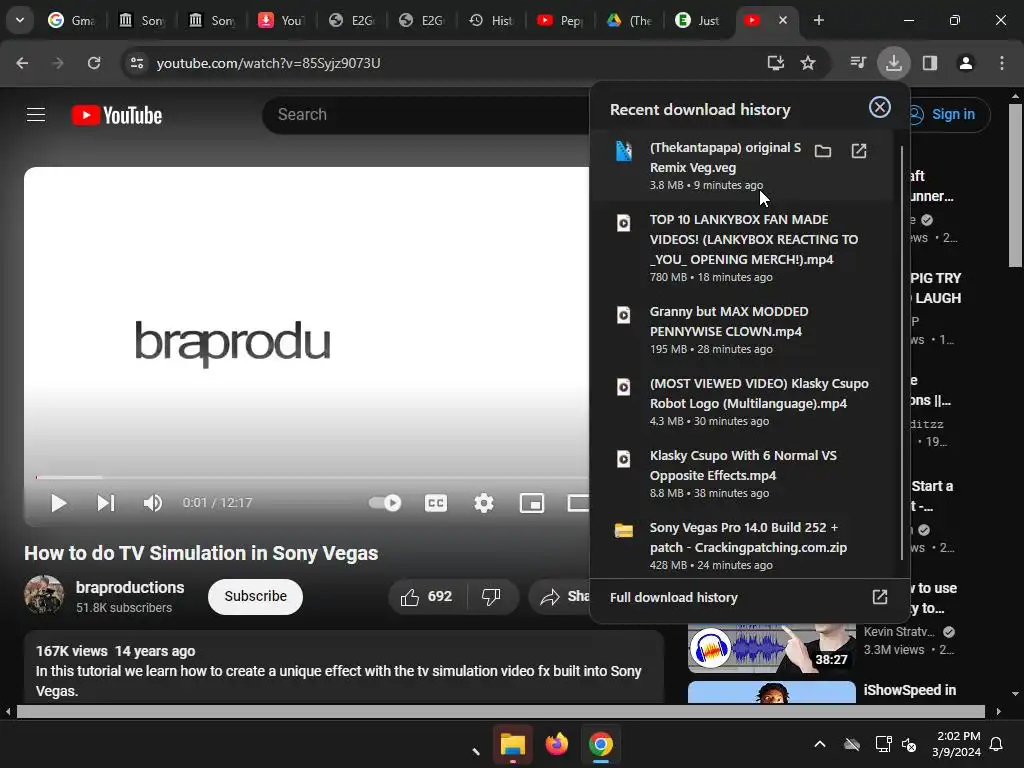Open Klasky Csupo With 6 Normal VS Opposite Effects.mp4
The height and width of the screenshot is (768, 1024).
point(741,473)
